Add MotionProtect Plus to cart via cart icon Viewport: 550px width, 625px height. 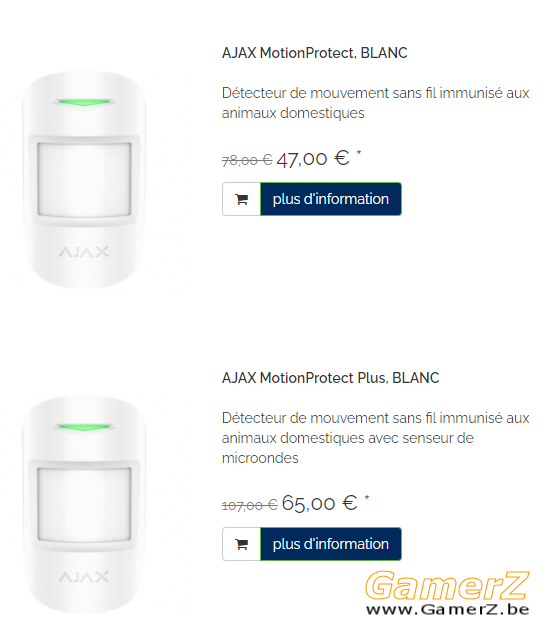coord(242,544)
